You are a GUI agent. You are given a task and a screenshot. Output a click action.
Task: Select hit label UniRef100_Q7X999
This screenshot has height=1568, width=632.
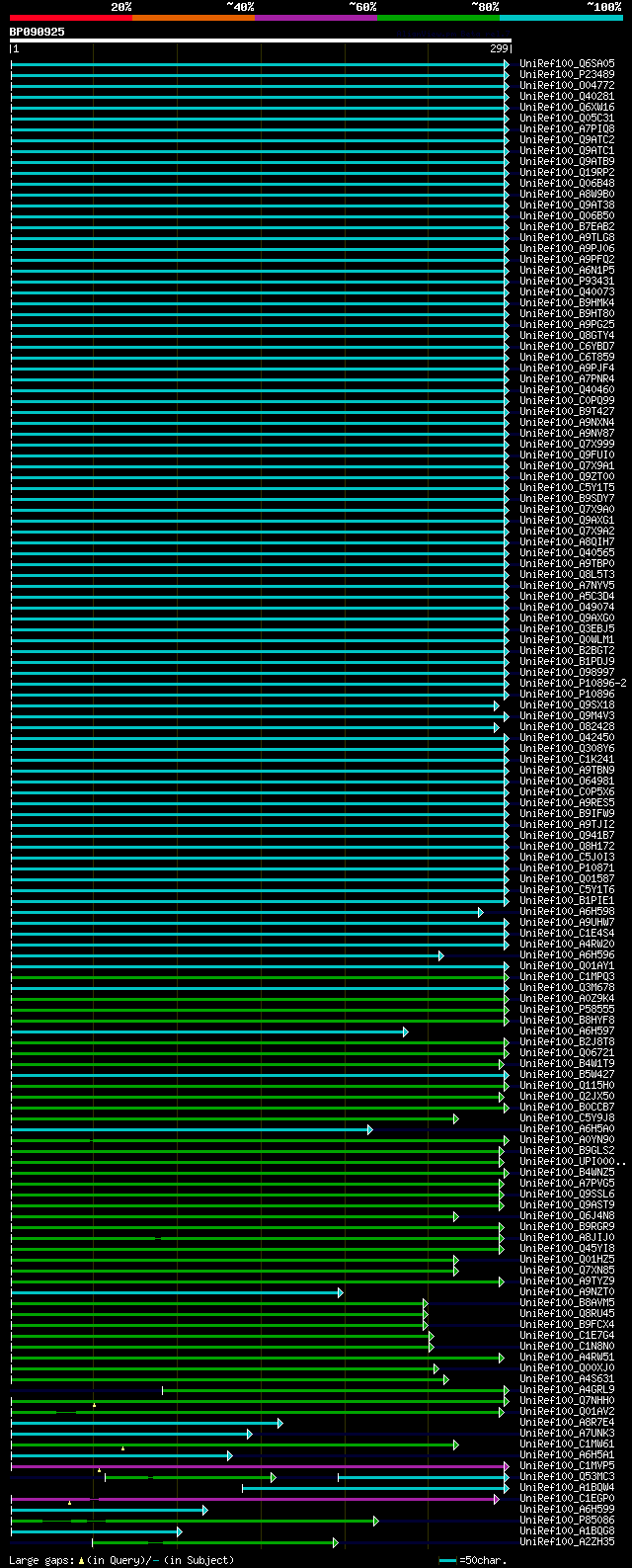tap(567, 444)
